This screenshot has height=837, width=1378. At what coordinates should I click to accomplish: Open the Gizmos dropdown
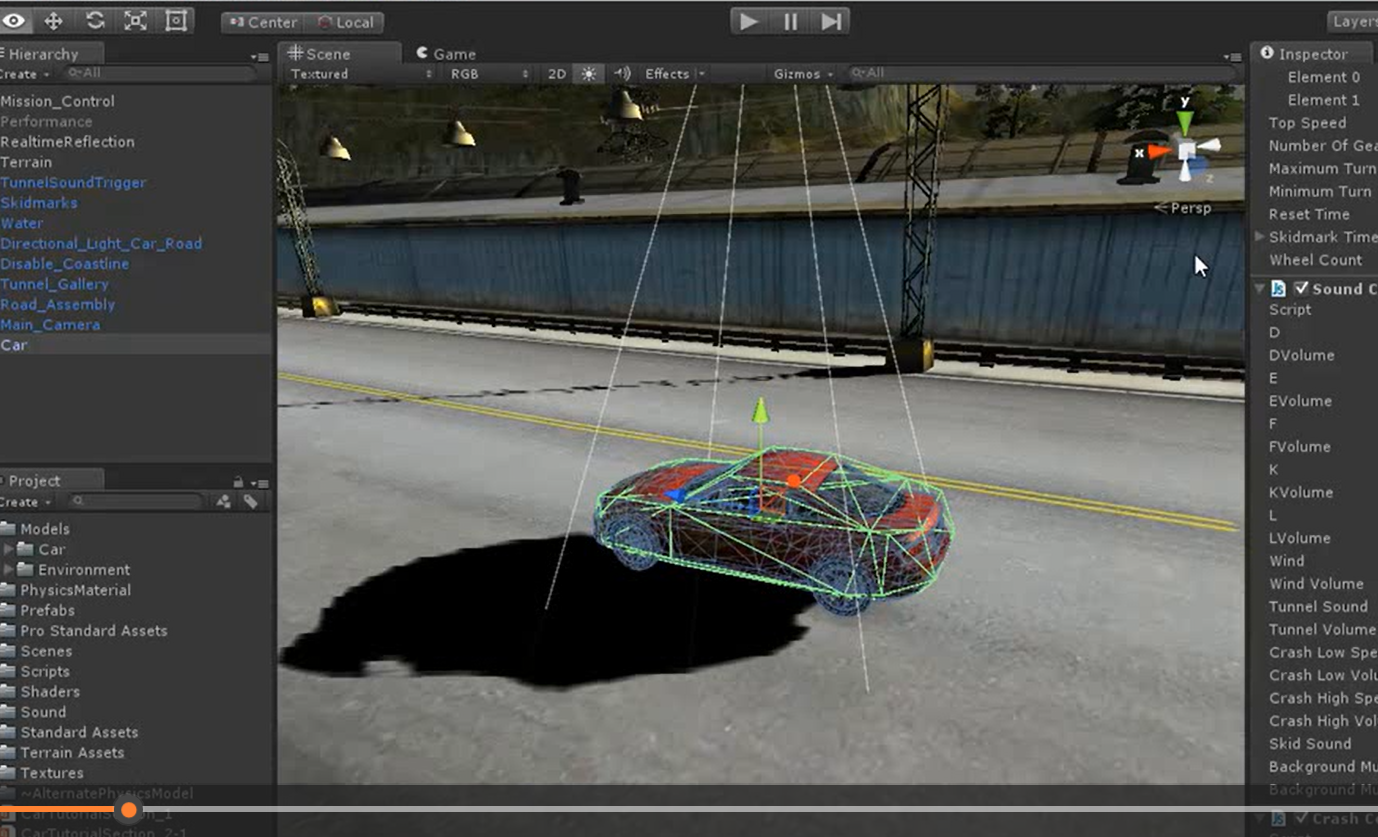point(803,74)
